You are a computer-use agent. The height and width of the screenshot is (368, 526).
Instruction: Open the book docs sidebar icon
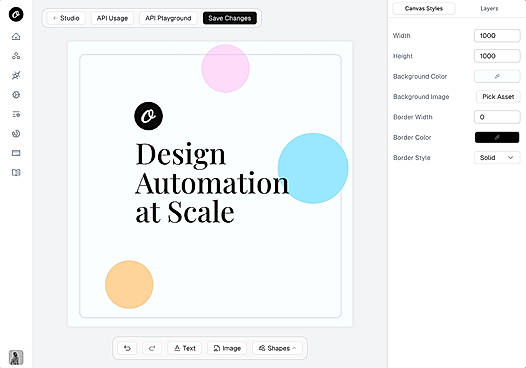click(x=16, y=172)
